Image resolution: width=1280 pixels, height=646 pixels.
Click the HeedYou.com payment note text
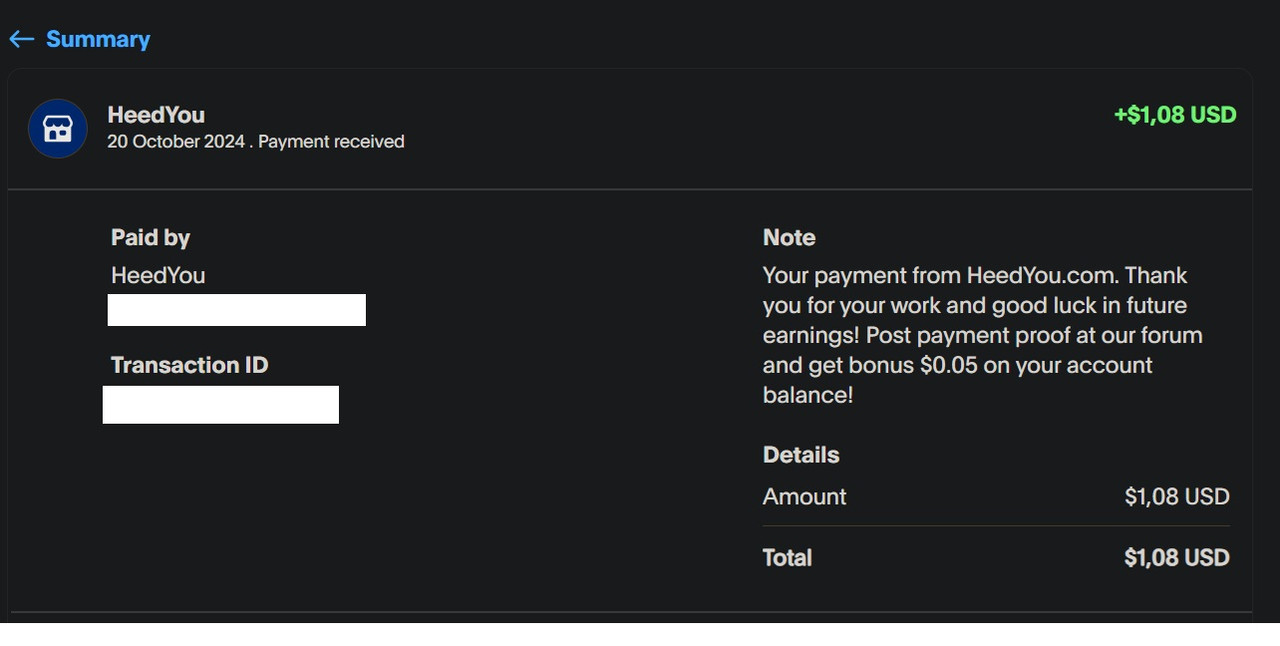coord(983,335)
